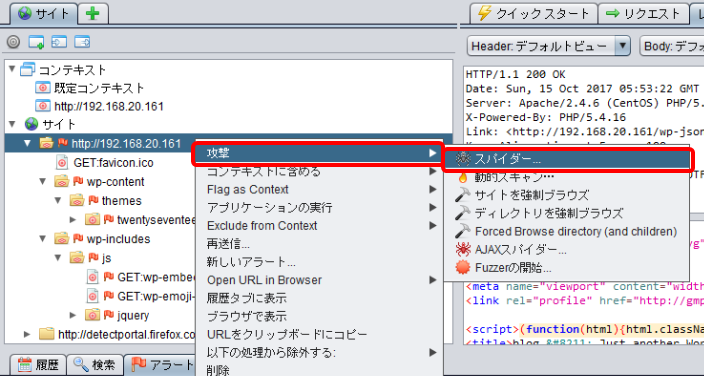The image size is (704, 376).
Task: Click the サイト globe icon in tree
Action: [31, 124]
